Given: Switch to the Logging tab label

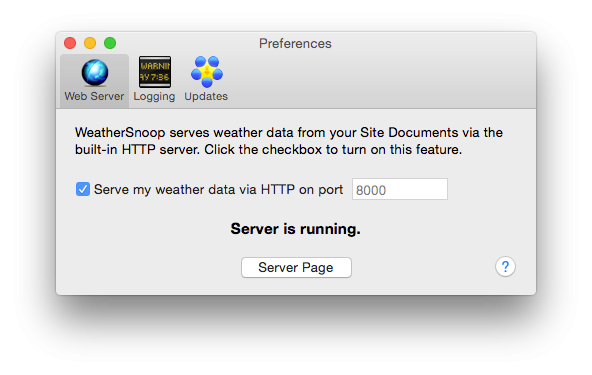Looking at the screenshot, I should 154,97.
